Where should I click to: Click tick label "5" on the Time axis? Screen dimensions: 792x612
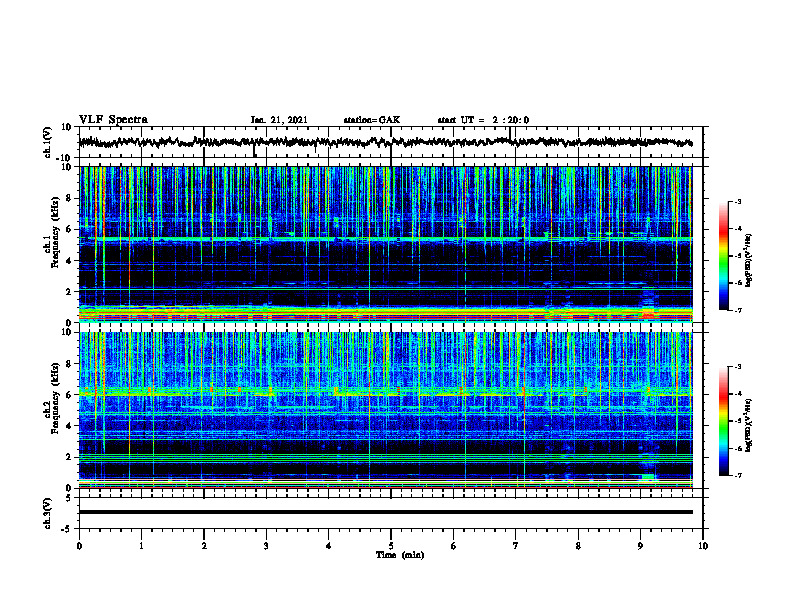pyautogui.click(x=391, y=546)
